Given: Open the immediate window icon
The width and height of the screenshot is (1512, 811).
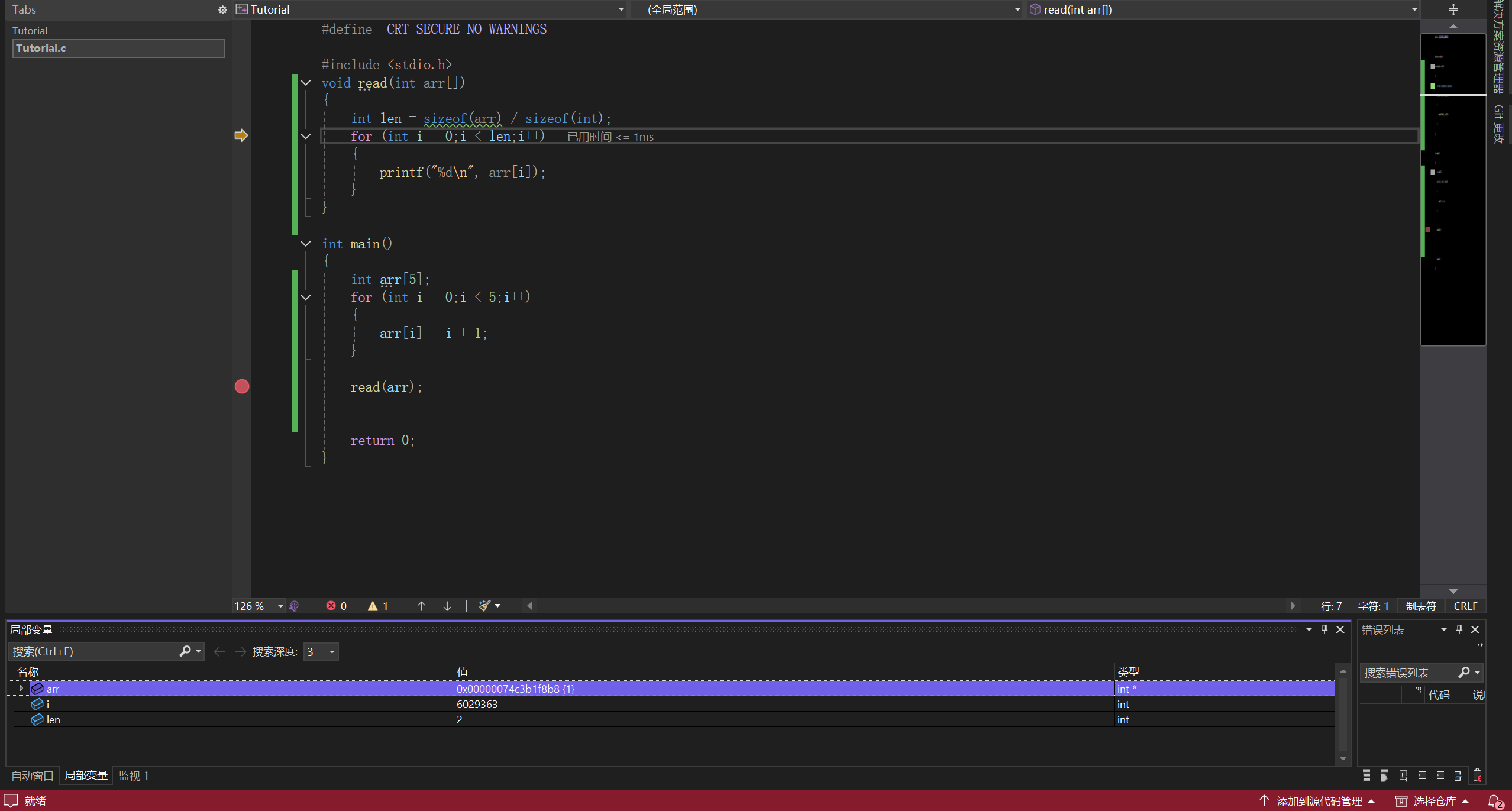Looking at the screenshot, I should click(x=1440, y=776).
